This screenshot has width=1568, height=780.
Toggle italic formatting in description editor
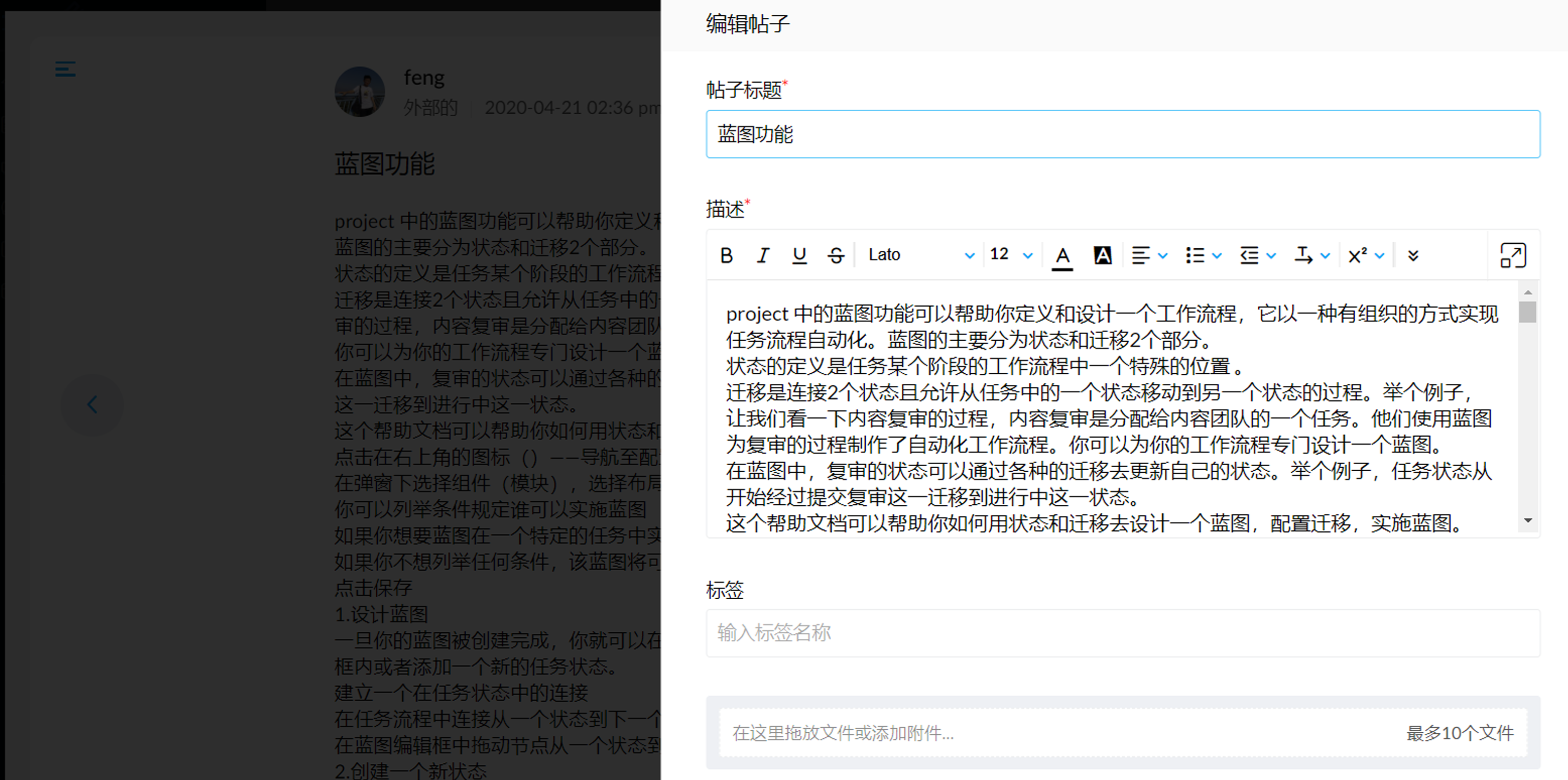763,255
